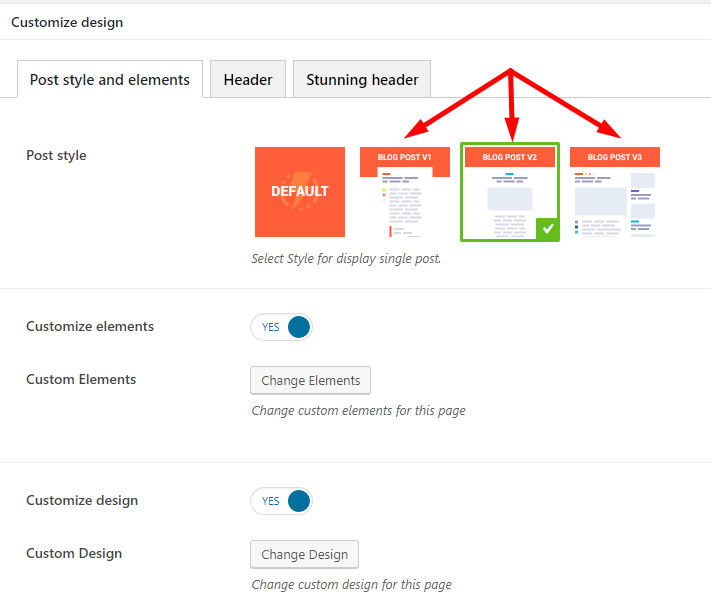Click the Customize design panel title
Viewport: 711px width, 613px height.
[x=67, y=22]
